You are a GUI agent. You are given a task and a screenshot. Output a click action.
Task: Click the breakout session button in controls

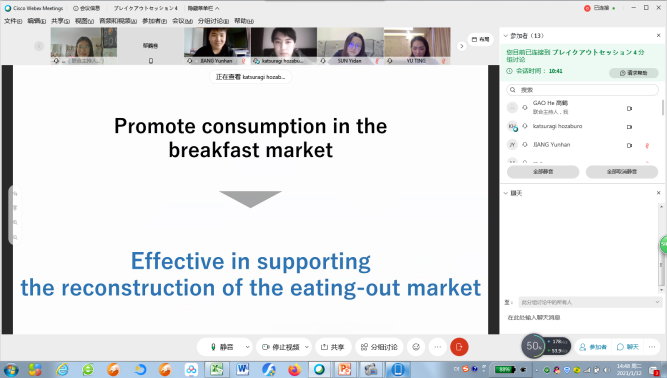tap(379, 347)
